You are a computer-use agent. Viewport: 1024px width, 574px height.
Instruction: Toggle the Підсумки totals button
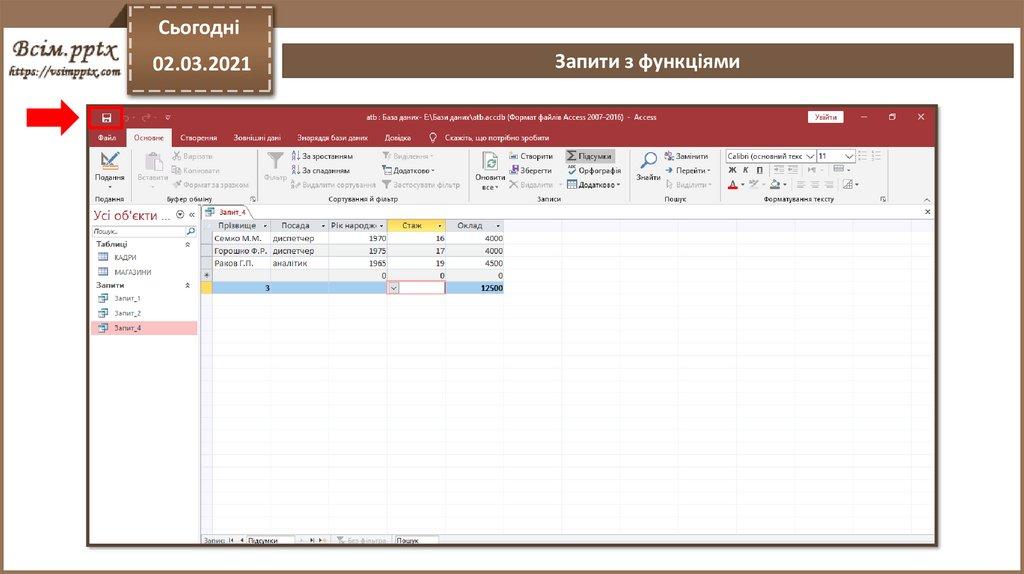click(590, 156)
